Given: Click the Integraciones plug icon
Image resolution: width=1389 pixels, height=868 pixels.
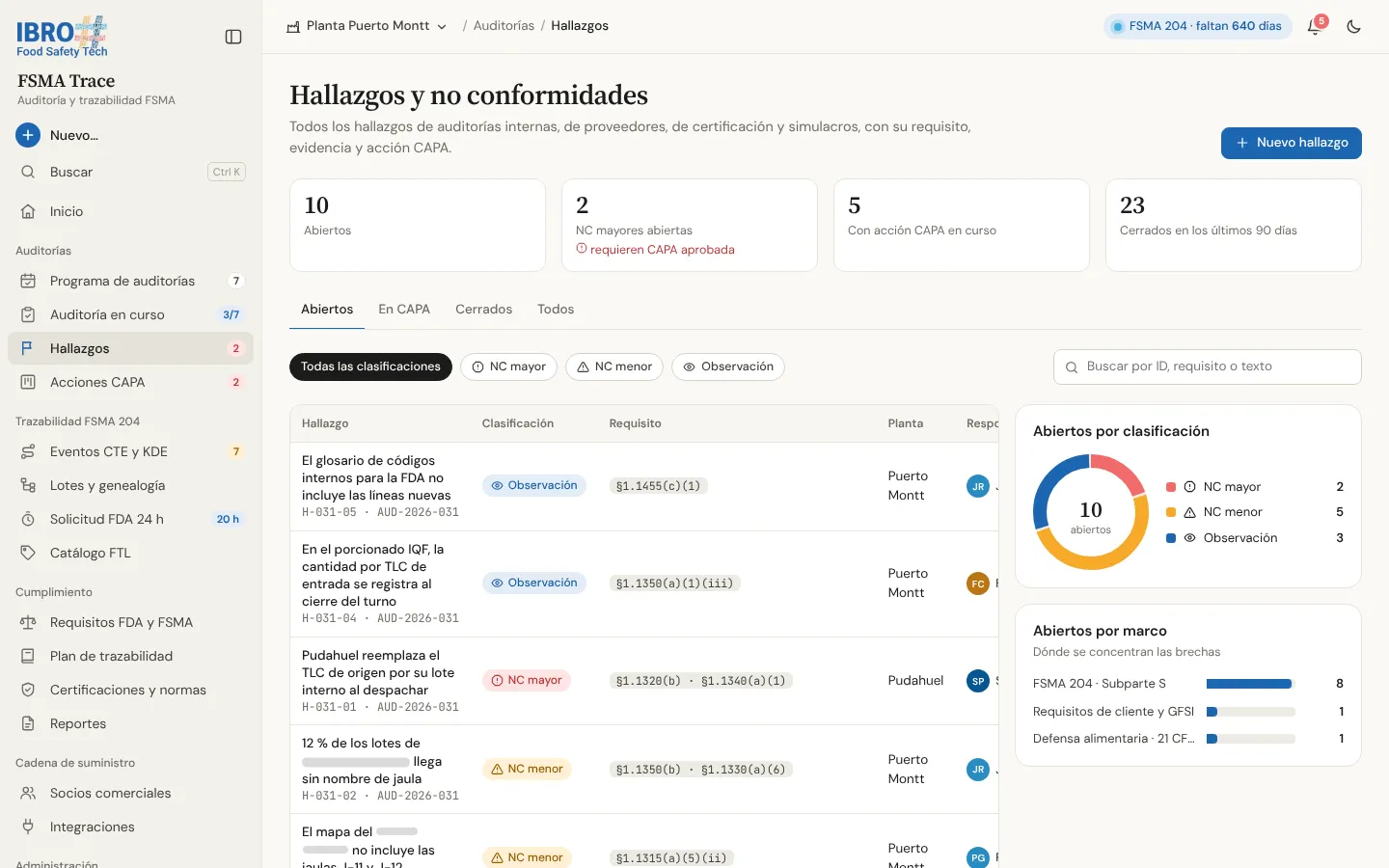Looking at the screenshot, I should [x=28, y=827].
